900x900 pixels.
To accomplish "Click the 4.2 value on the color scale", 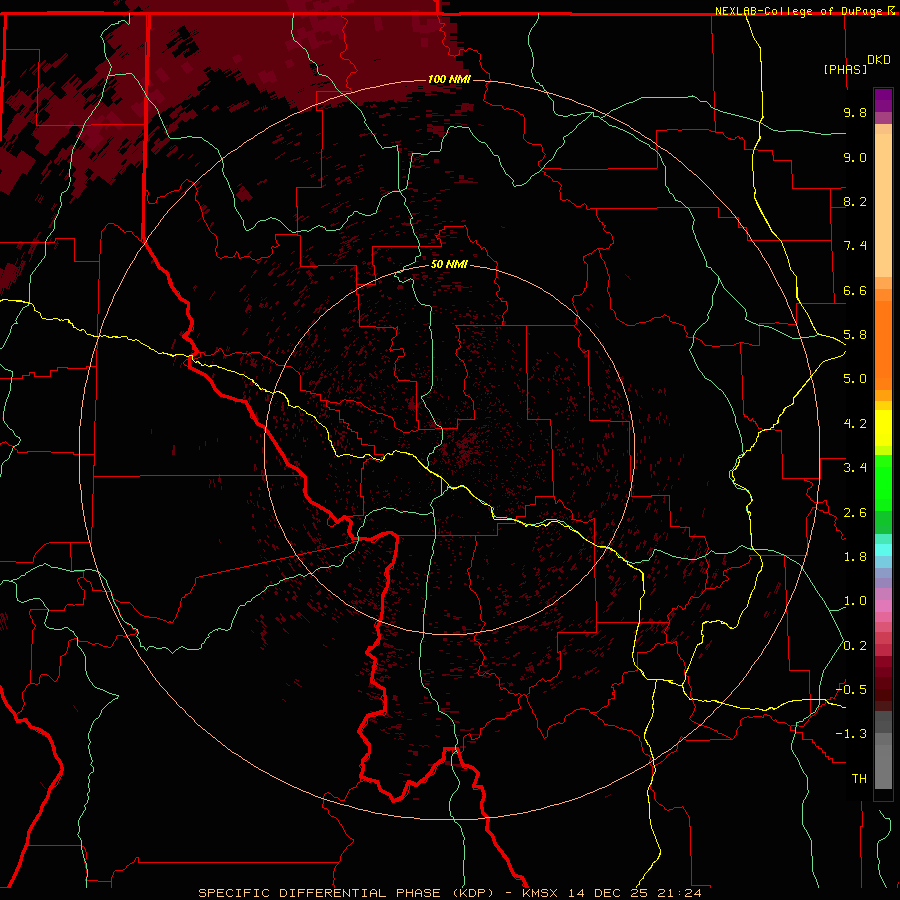I will (855, 424).
